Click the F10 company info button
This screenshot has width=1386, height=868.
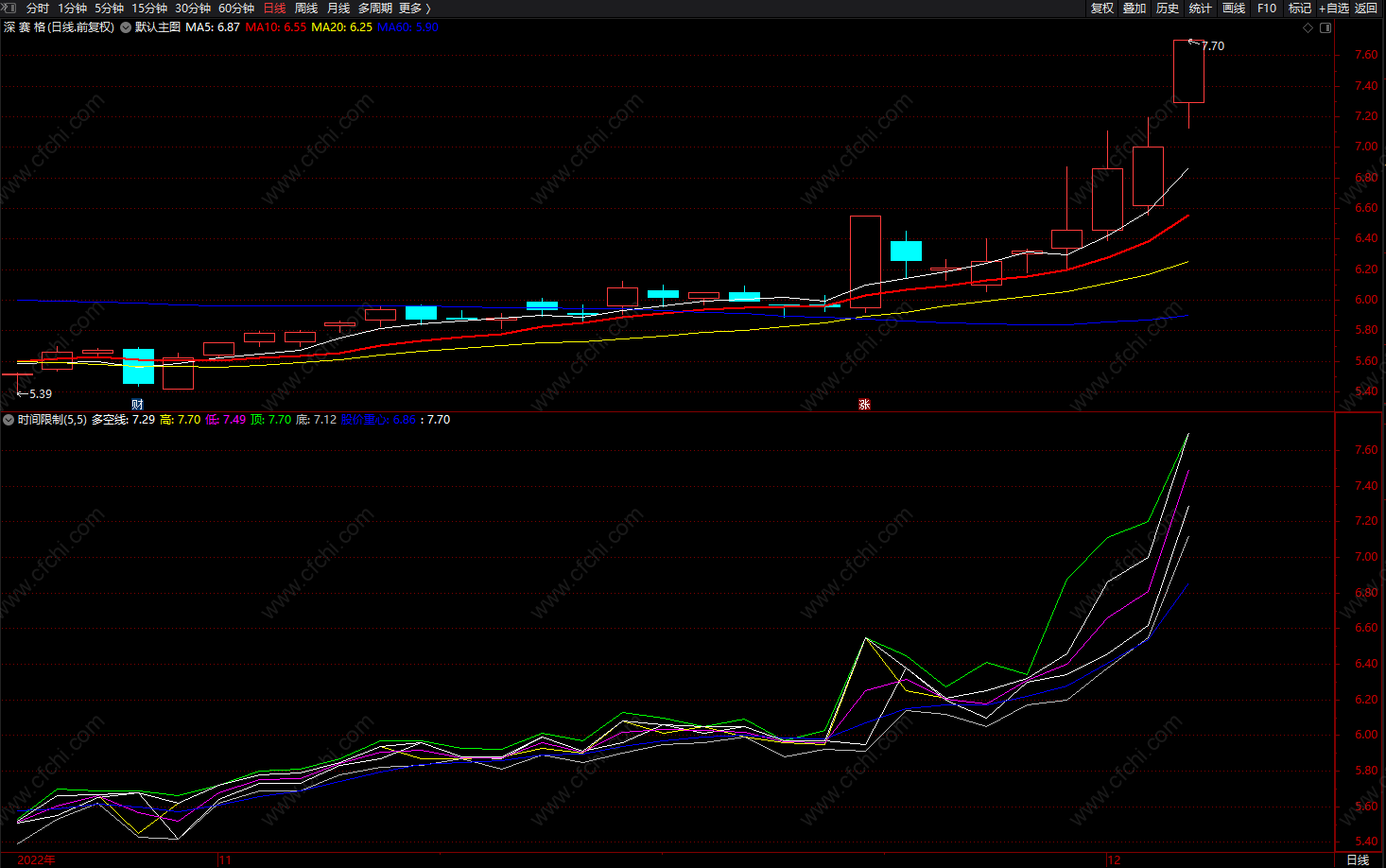(x=1267, y=8)
